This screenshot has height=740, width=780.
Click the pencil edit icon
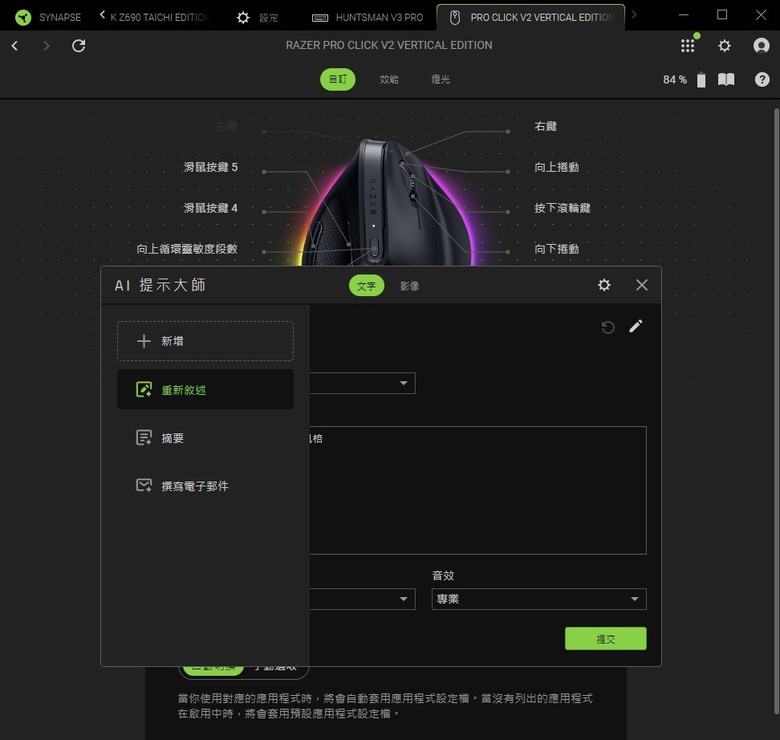(x=636, y=326)
